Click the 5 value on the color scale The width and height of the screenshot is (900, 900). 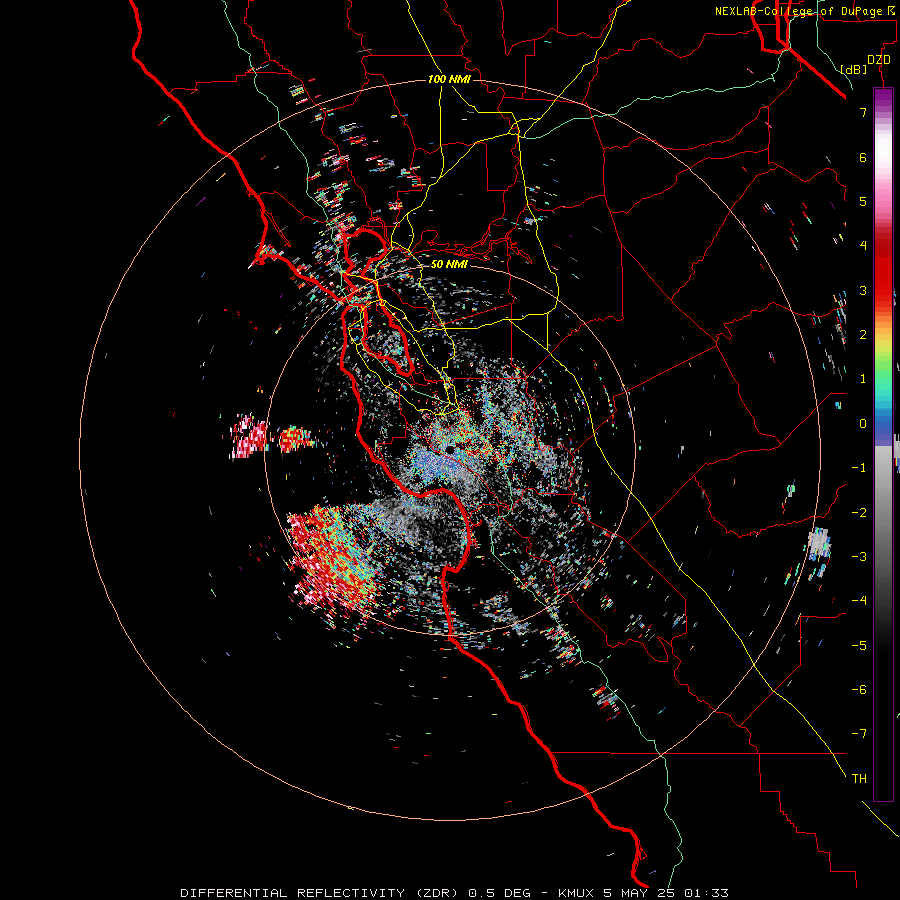coord(863,201)
